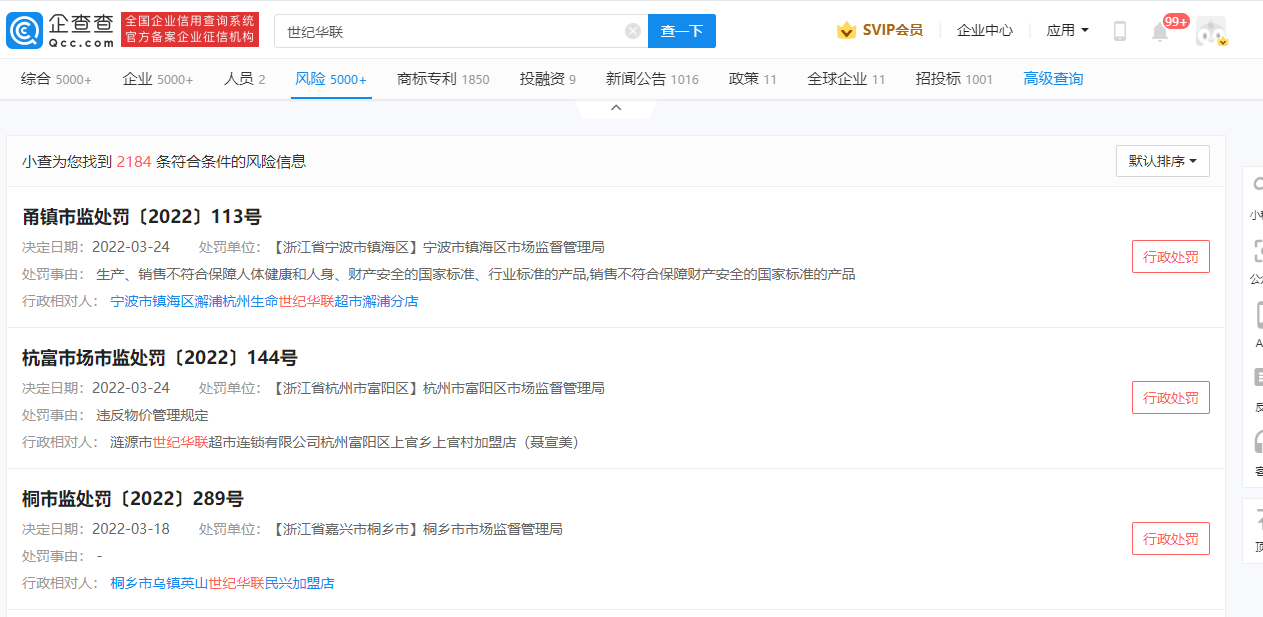Go to 企业中心
This screenshot has height=617, width=1263.
pos(985,31)
